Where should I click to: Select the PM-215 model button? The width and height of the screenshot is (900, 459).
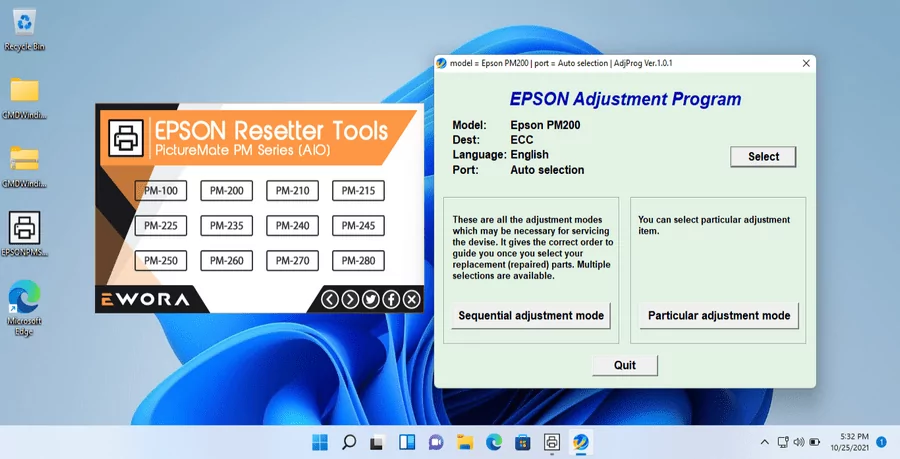pos(358,190)
